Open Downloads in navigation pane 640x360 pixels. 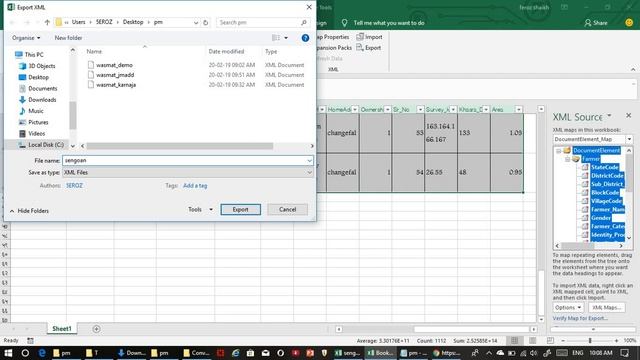[x=38, y=100]
